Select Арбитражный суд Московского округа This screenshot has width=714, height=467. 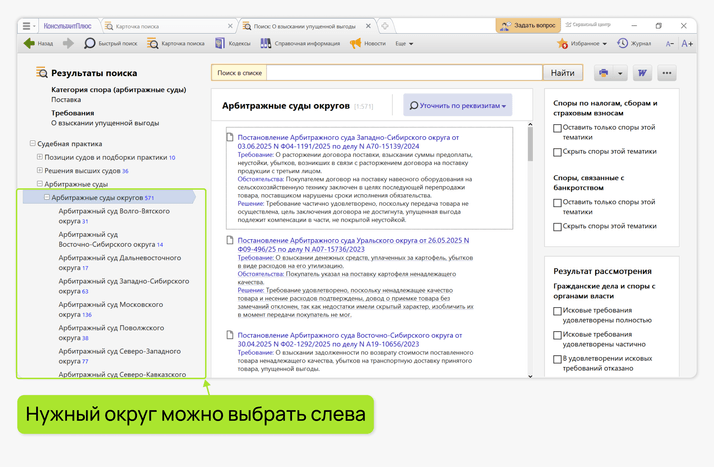tap(111, 310)
